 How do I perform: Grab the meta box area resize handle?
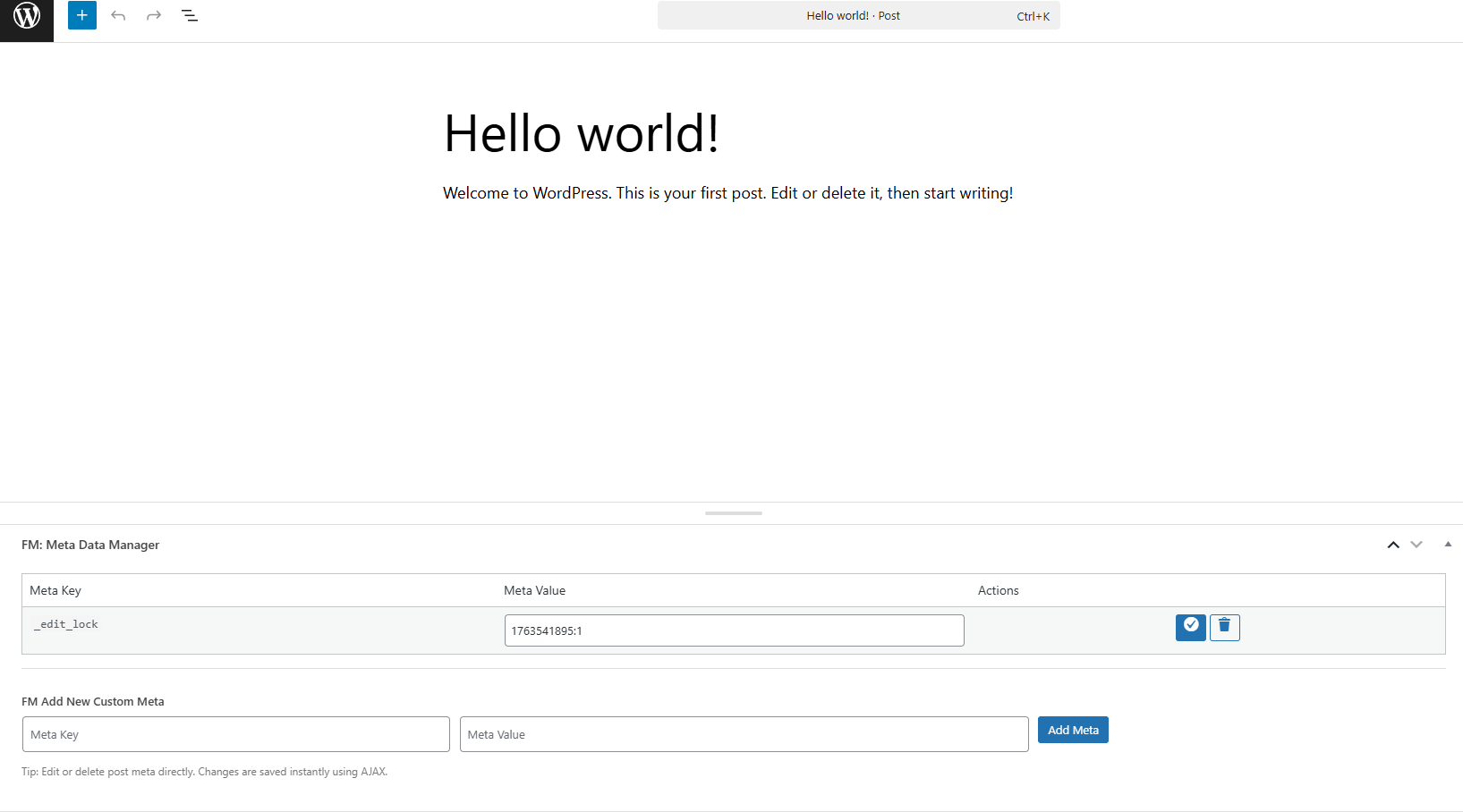(x=733, y=513)
